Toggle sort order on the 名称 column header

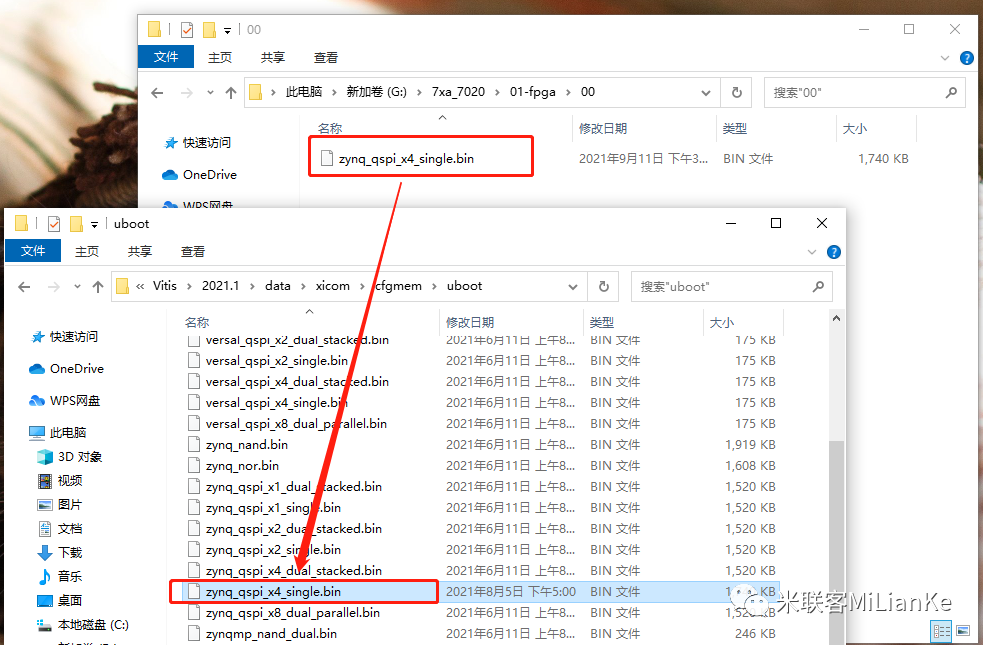(x=197, y=321)
